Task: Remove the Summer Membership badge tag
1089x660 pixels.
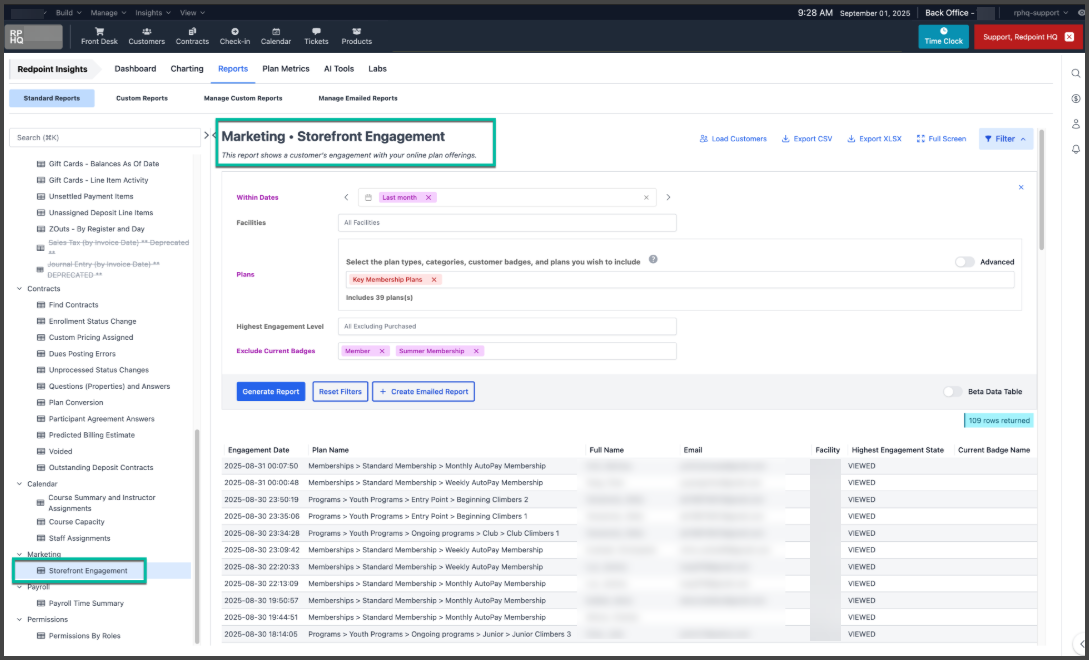Action: 477,351
